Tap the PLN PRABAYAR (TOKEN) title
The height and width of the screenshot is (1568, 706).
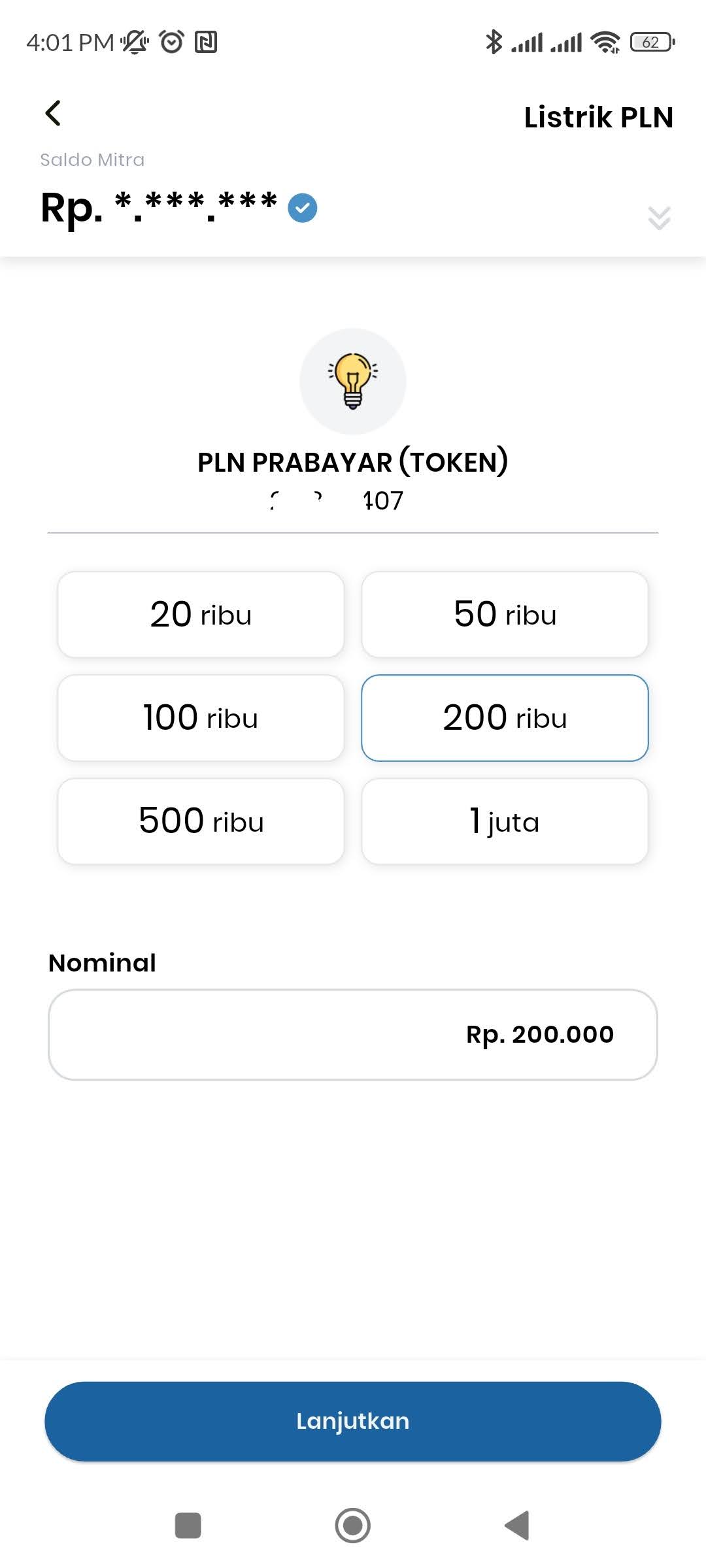353,462
